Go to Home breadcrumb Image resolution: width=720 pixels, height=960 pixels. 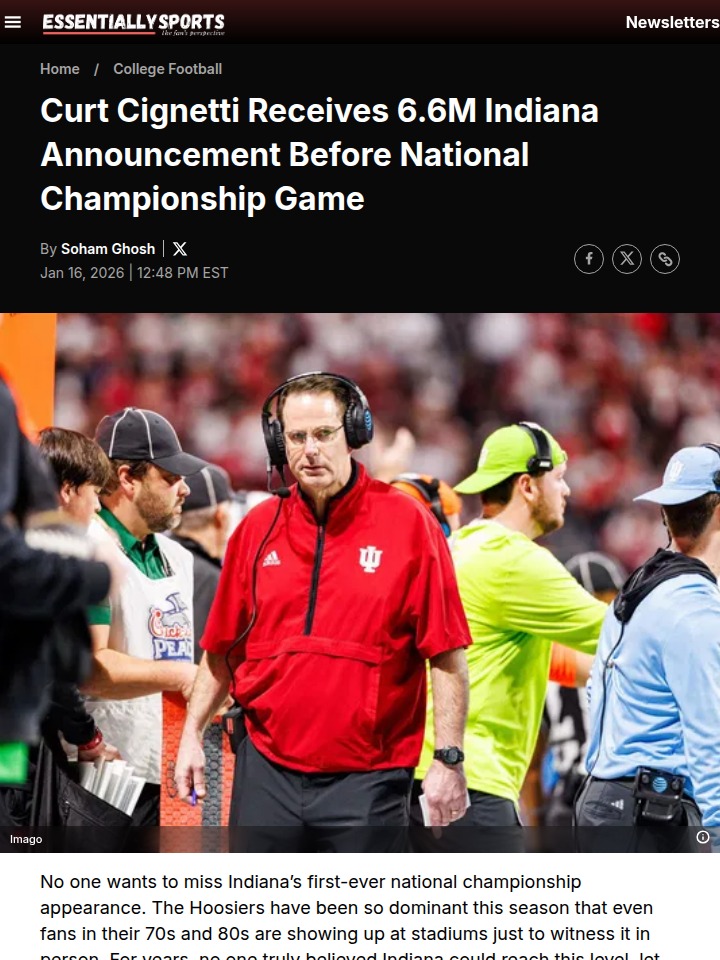pos(59,69)
